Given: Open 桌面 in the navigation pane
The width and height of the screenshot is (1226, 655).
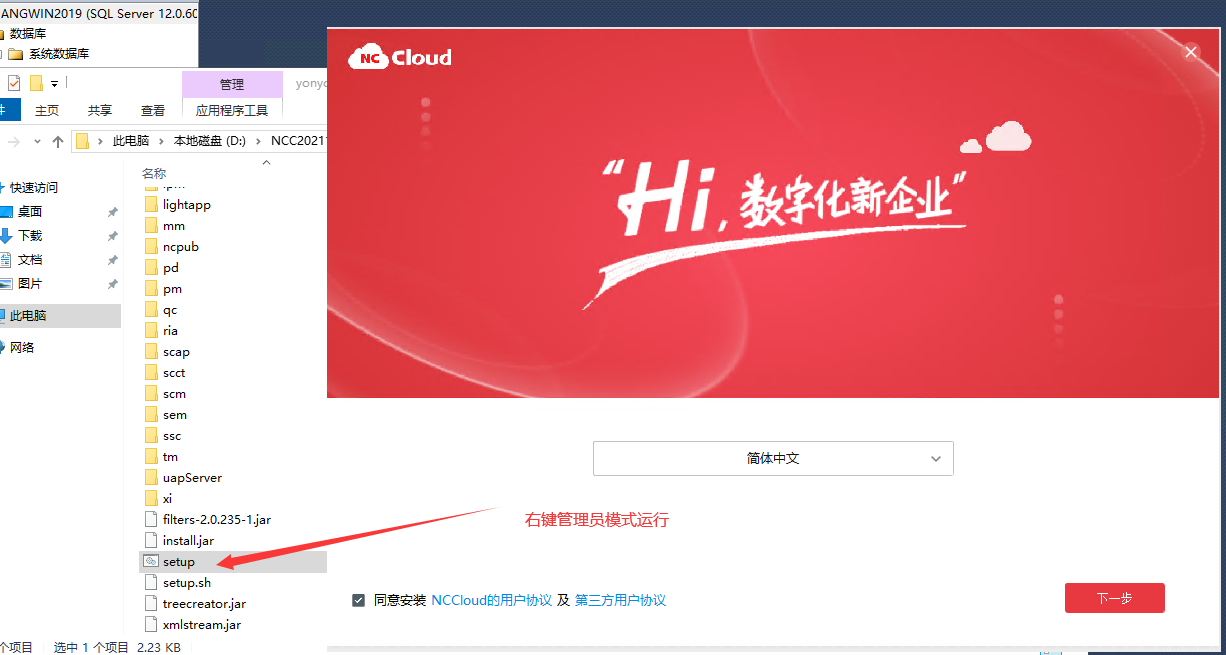Looking at the screenshot, I should point(30,211).
